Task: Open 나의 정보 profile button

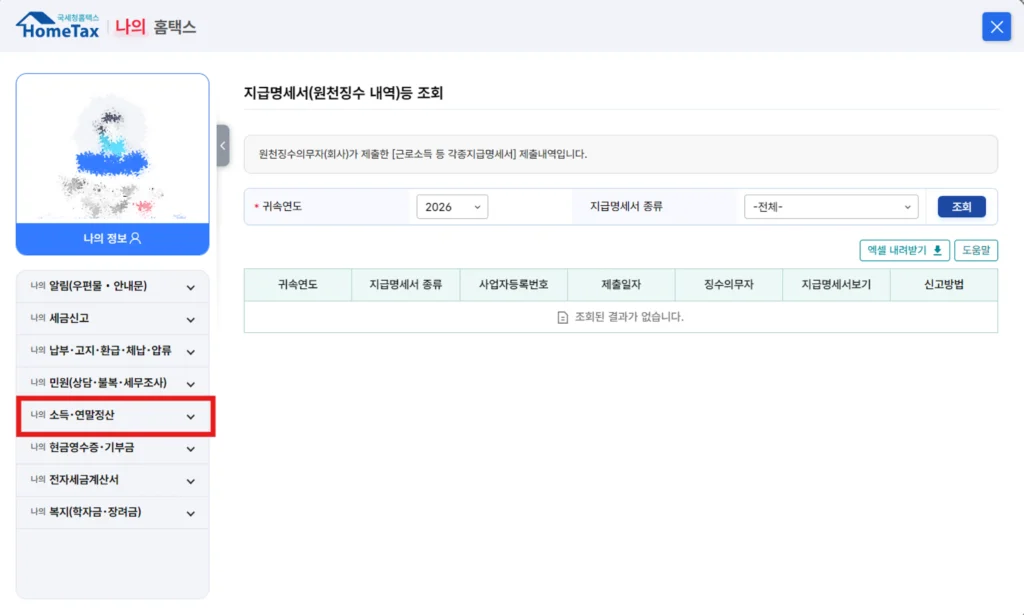Action: coord(112,239)
